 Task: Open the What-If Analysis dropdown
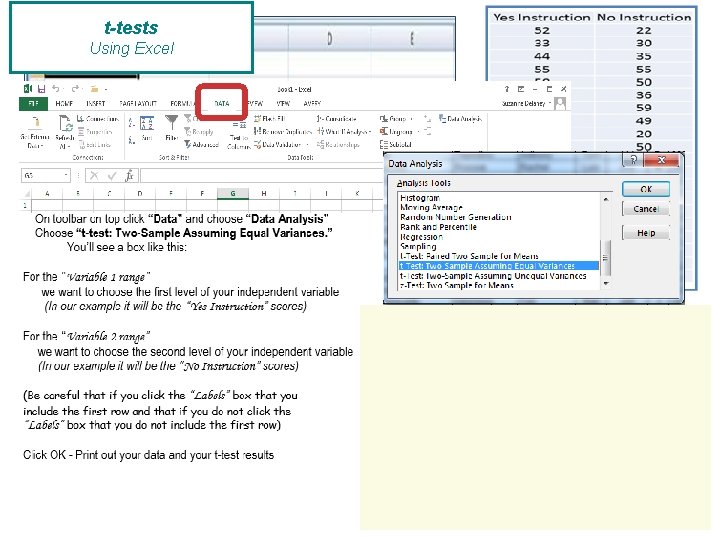coord(370,132)
